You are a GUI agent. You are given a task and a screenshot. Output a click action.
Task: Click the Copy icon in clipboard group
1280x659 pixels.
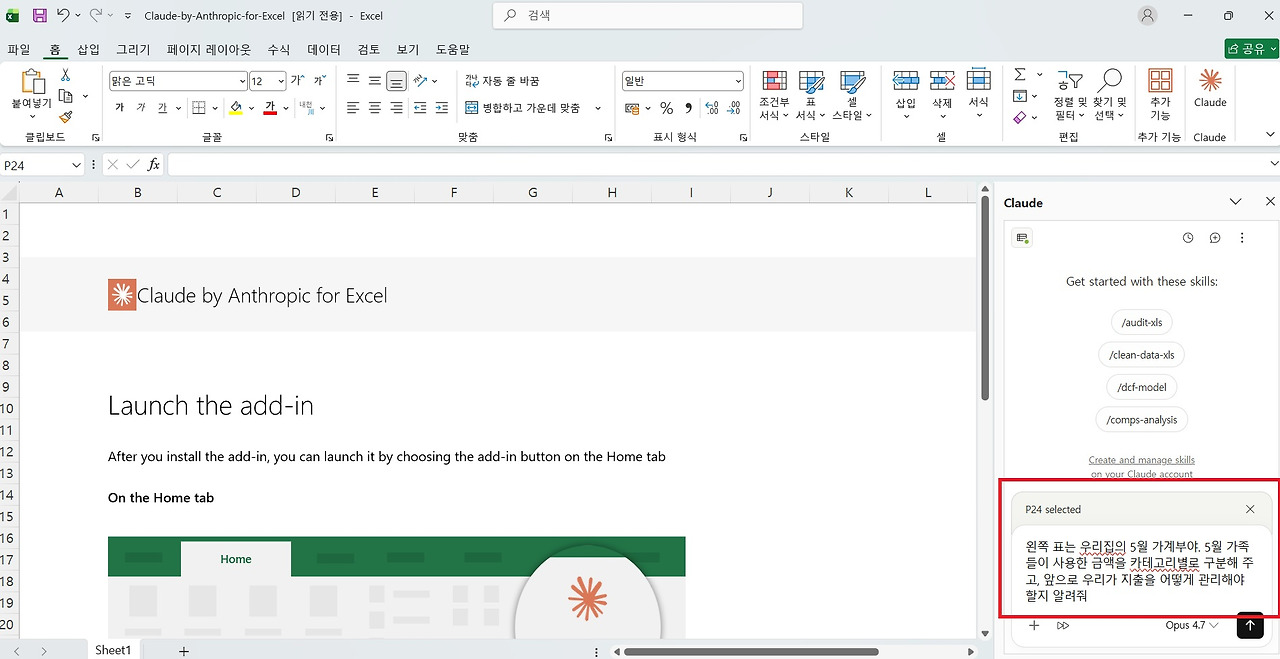(66, 96)
